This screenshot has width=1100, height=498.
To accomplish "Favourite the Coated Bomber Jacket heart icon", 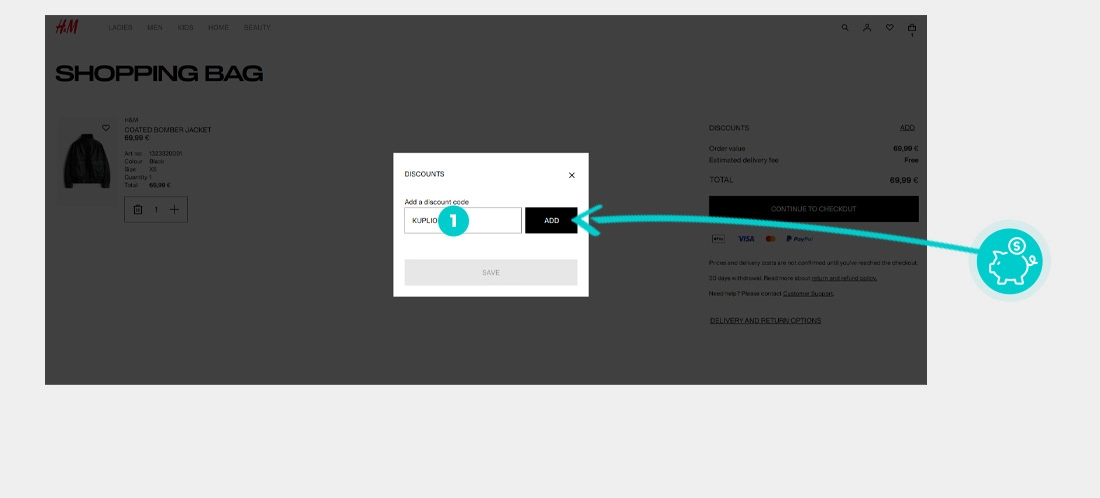I will [x=106, y=128].
